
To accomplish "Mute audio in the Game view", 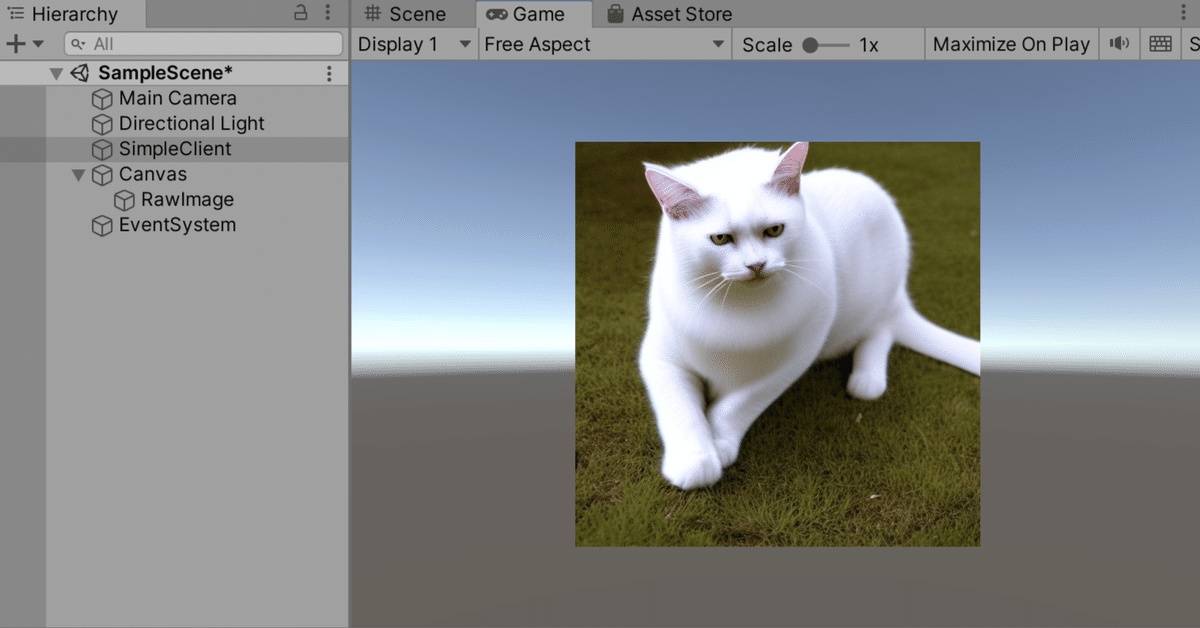I will point(1119,43).
